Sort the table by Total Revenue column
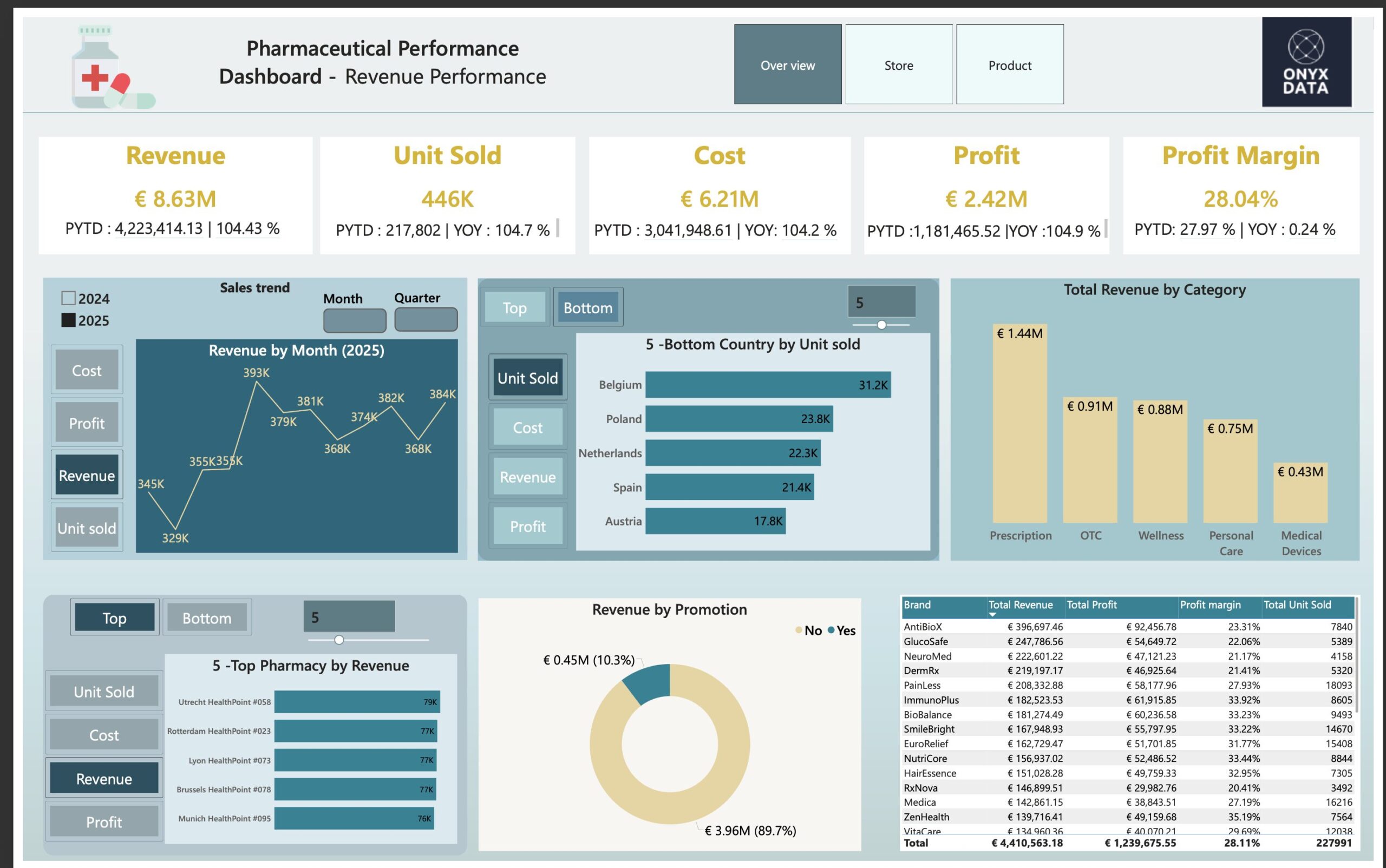The height and width of the screenshot is (868, 1386). (x=1021, y=604)
